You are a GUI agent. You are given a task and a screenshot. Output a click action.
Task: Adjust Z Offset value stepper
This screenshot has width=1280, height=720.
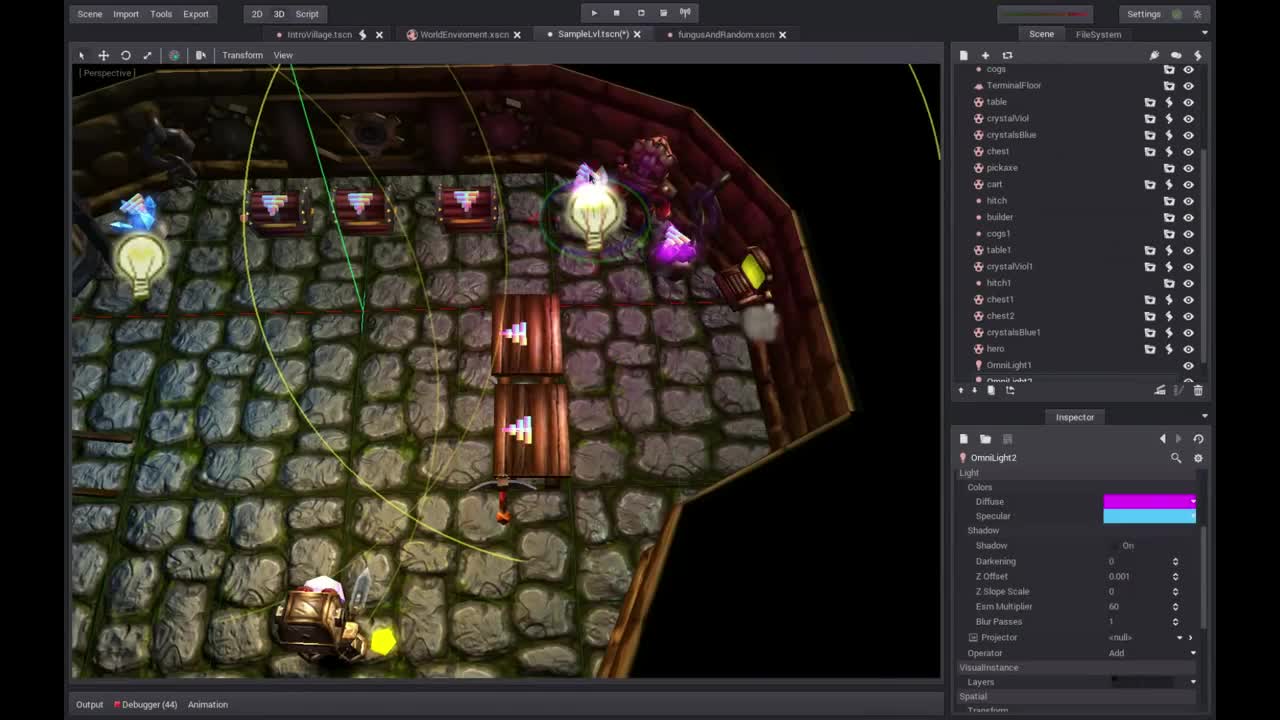[x=1175, y=576]
